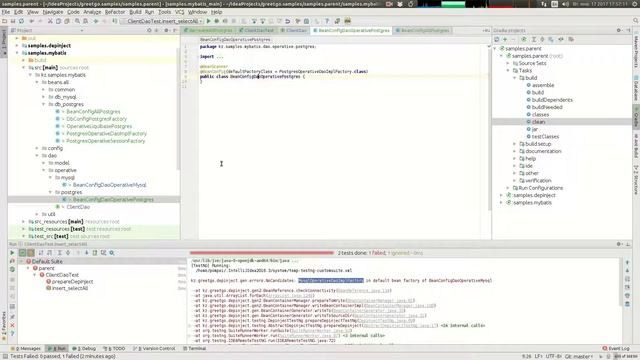Select BeanConfigDaoOperativeMysql in Project tree
This screenshot has height=360, width=640.
109,185
